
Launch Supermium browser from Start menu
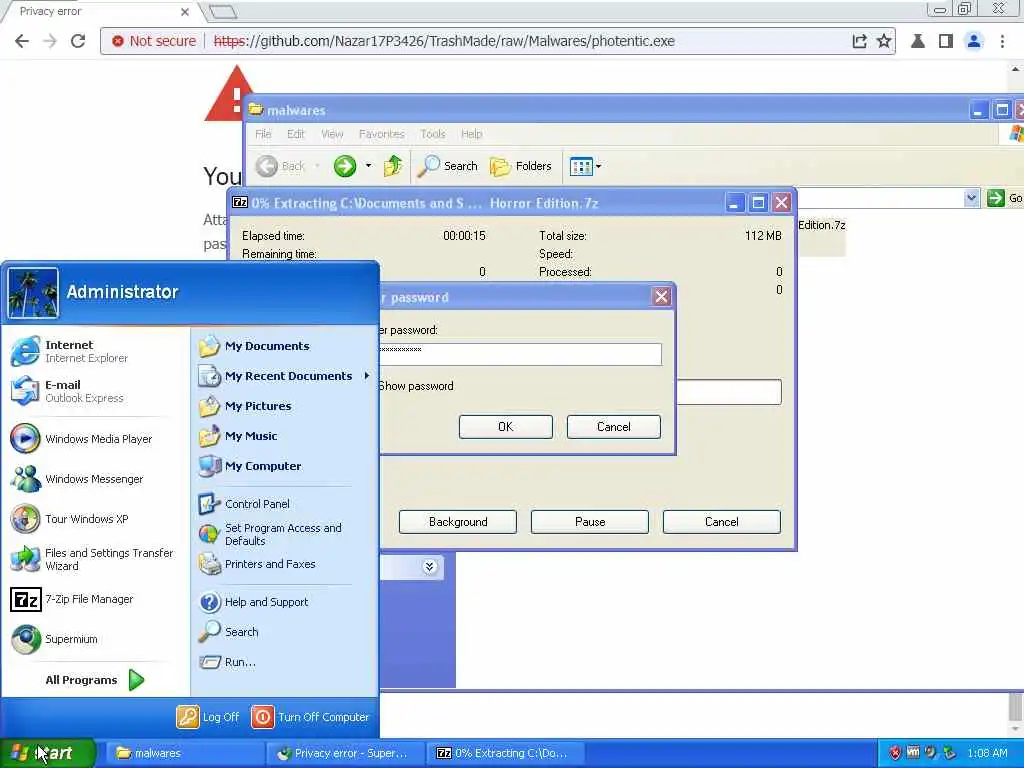(x=54, y=639)
